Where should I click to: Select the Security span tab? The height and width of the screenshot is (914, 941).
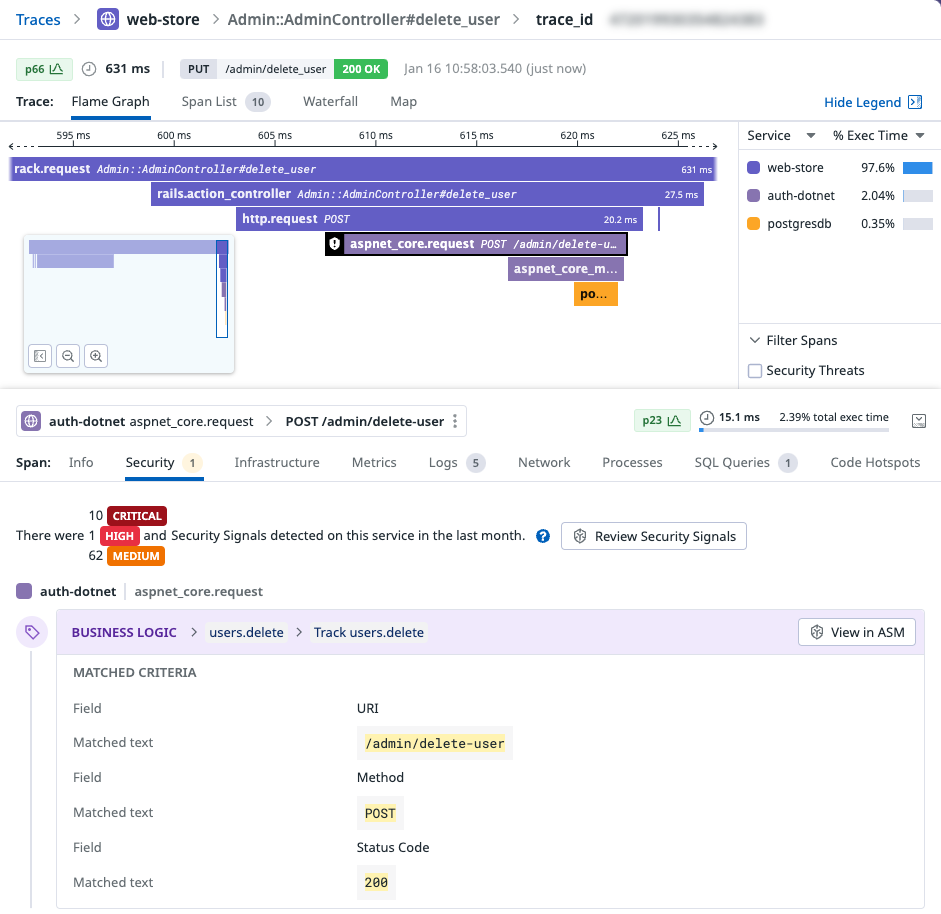pos(164,463)
